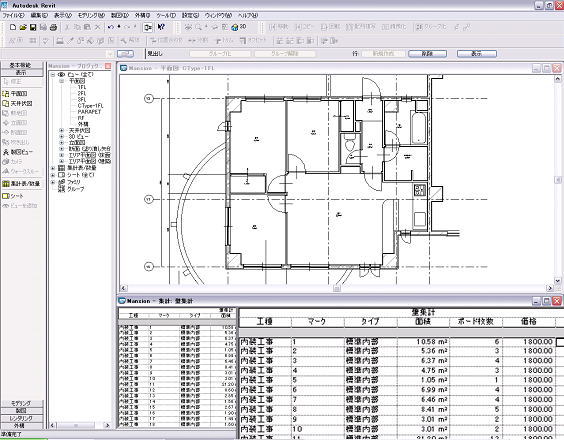Expand the シート (全て) tree node
This screenshot has width=564, height=440.
click(53, 175)
